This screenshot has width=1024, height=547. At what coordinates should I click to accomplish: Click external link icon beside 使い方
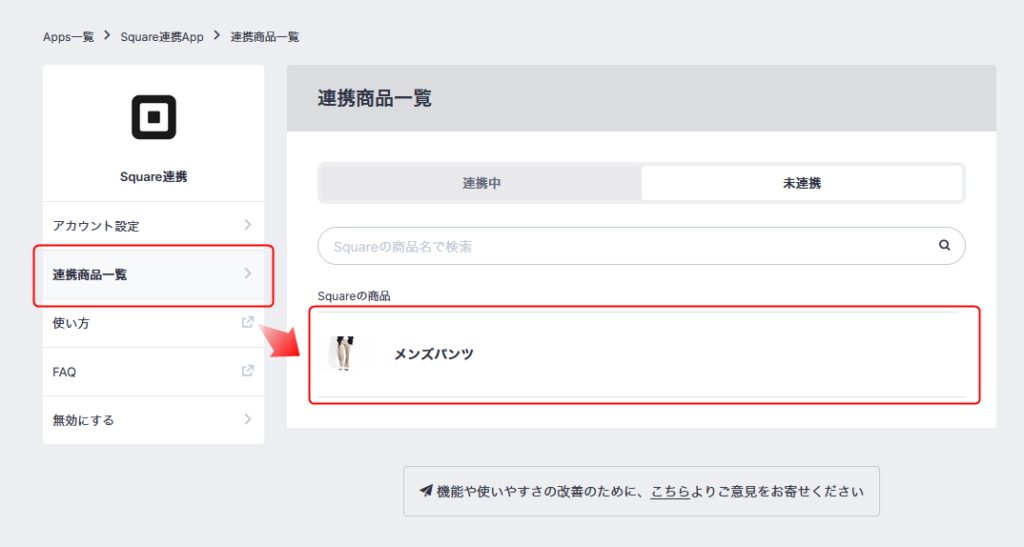tap(248, 322)
